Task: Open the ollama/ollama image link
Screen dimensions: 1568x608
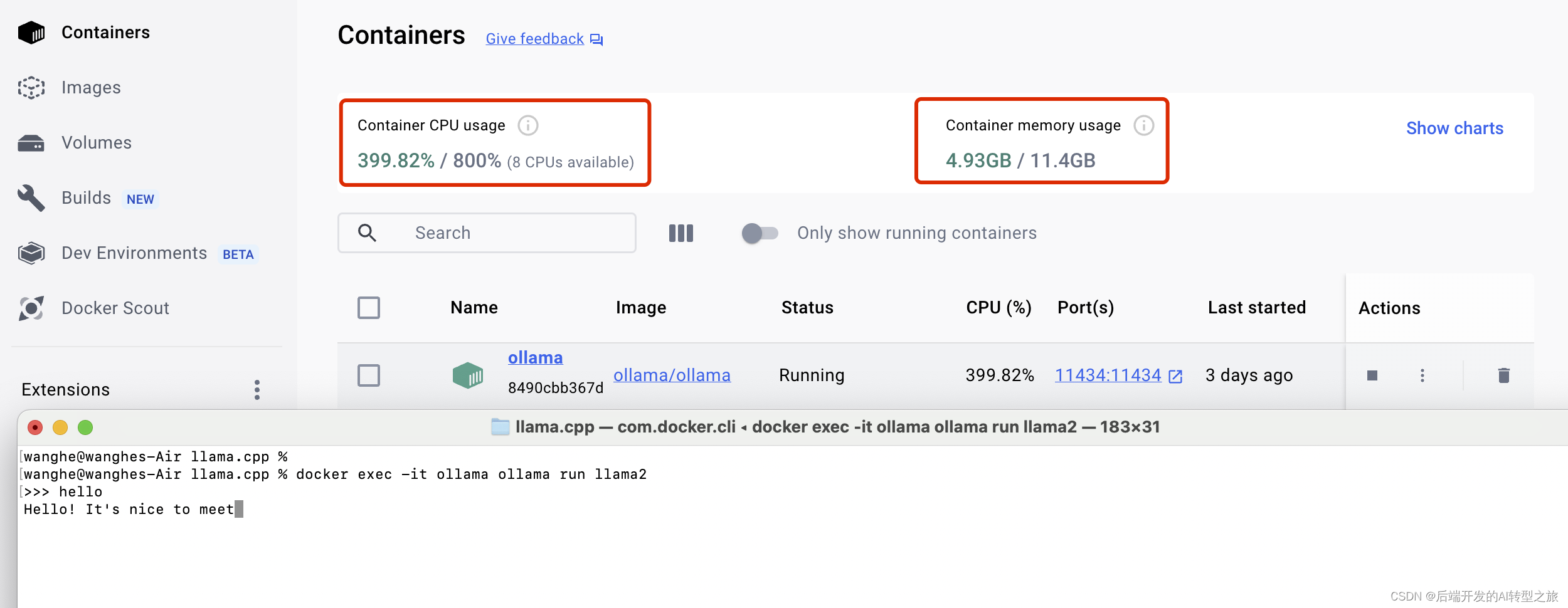Action: [x=672, y=375]
